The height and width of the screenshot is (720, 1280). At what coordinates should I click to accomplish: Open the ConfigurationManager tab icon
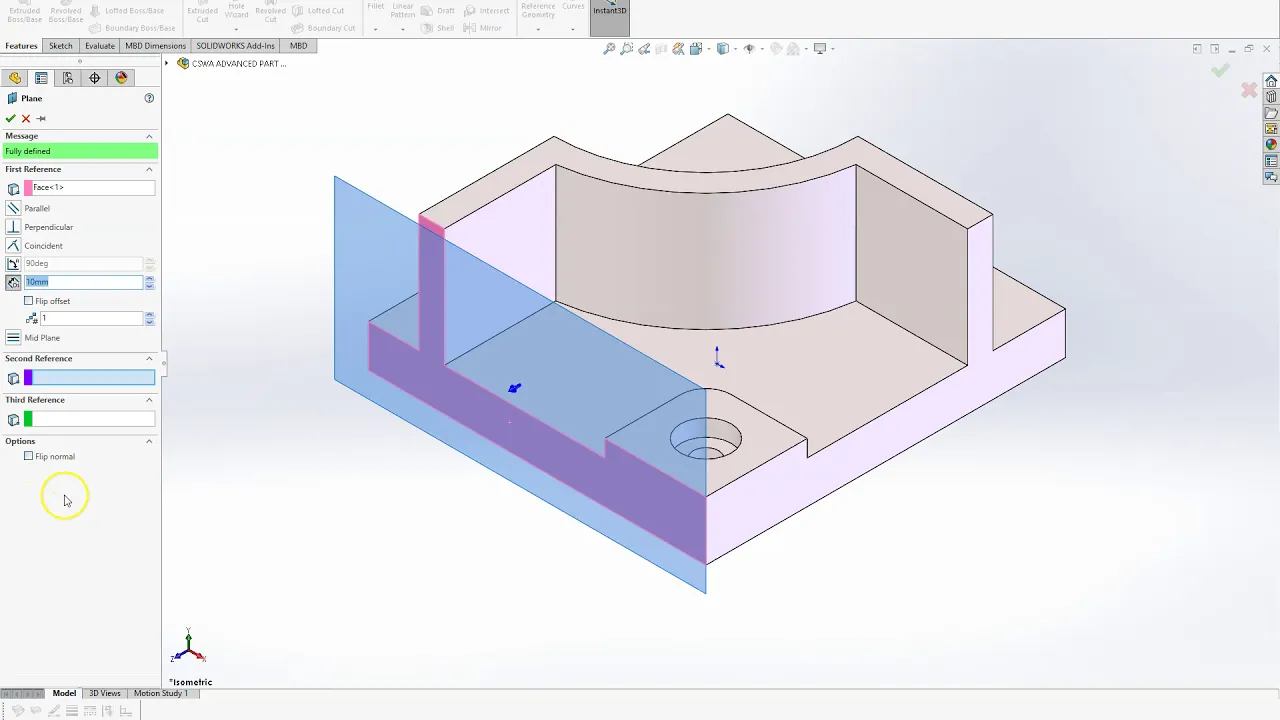pos(68,78)
